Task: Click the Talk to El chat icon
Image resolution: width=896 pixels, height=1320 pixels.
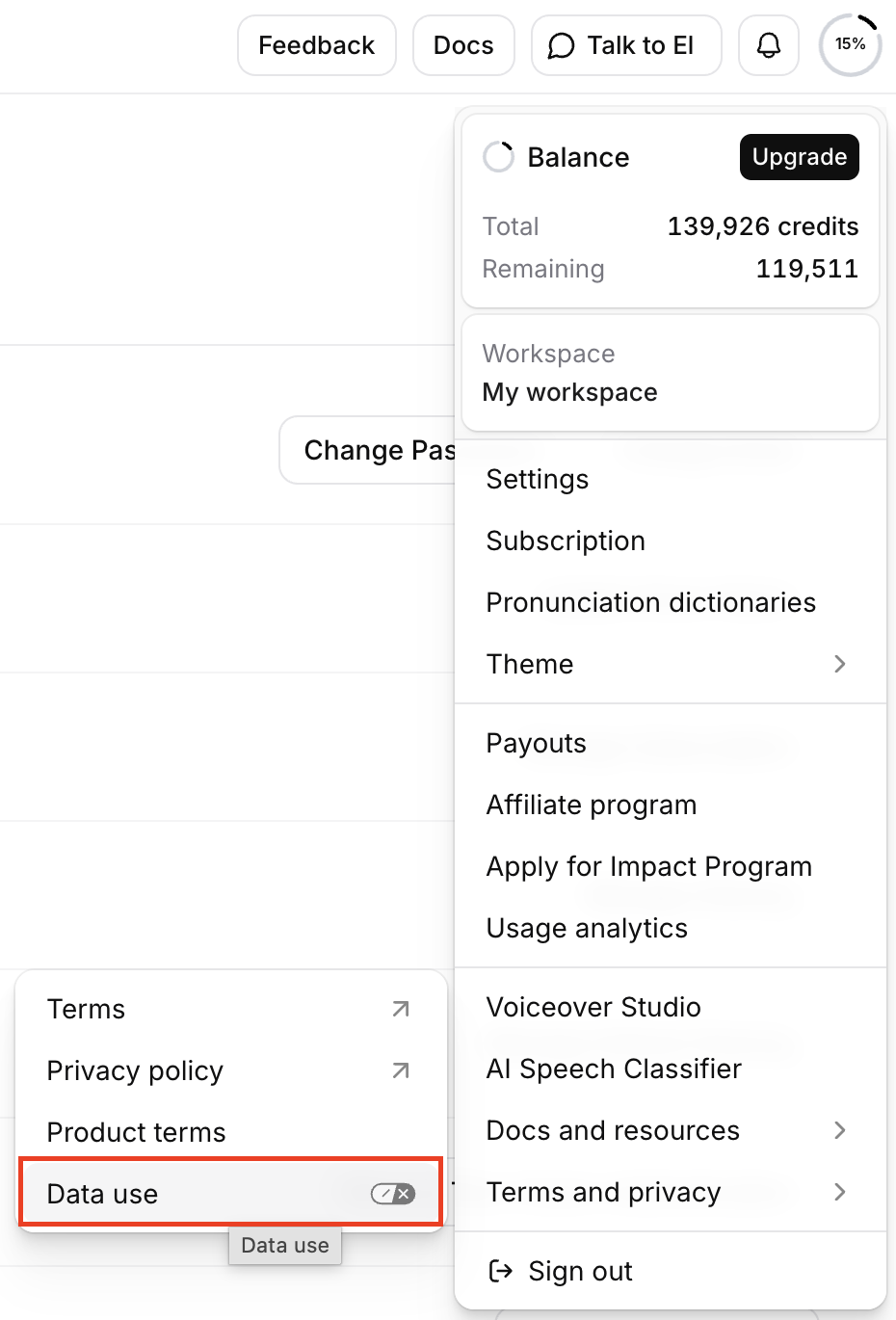Action: pyautogui.click(x=561, y=46)
